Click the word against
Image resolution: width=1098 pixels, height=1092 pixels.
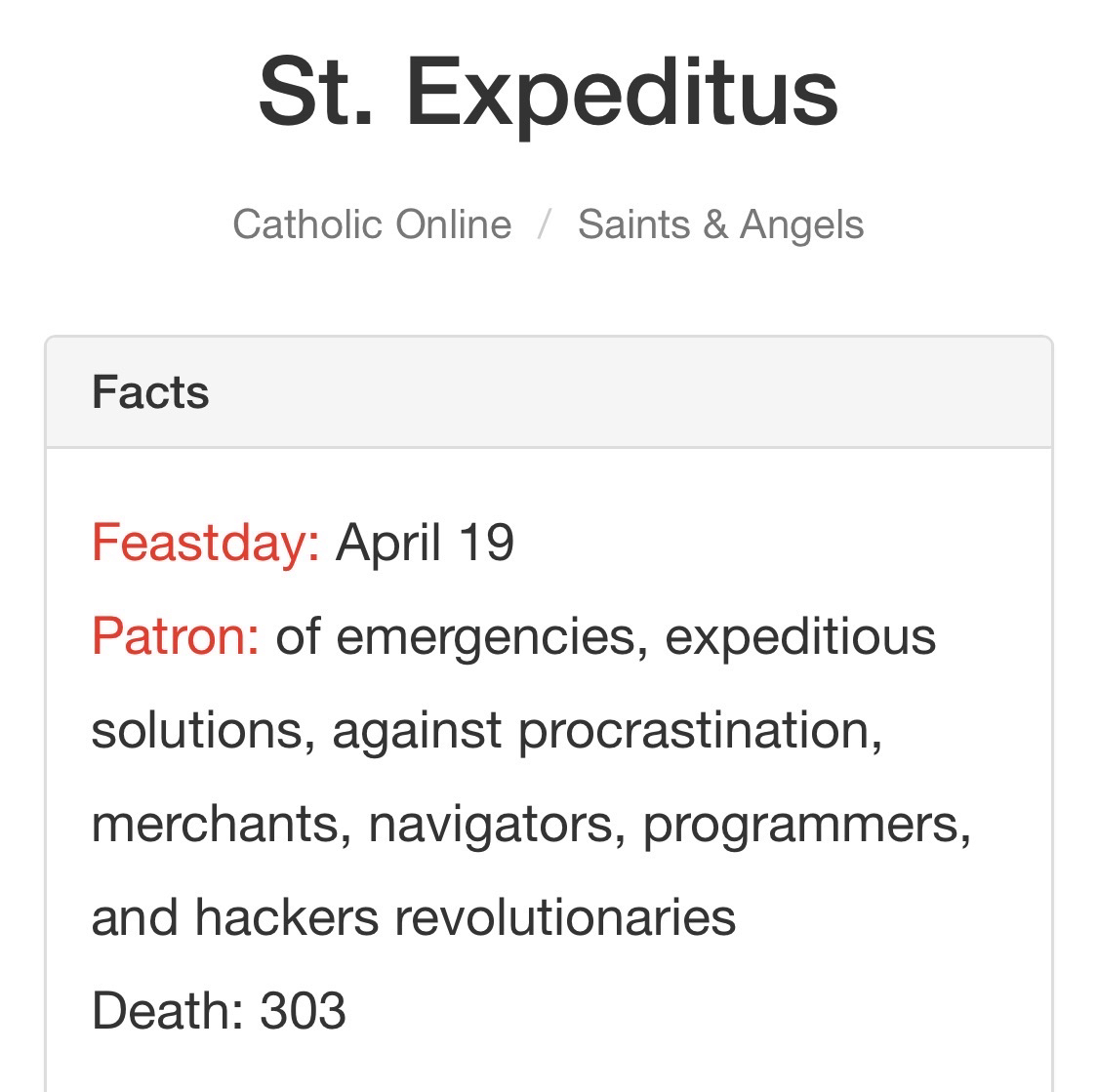click(417, 730)
